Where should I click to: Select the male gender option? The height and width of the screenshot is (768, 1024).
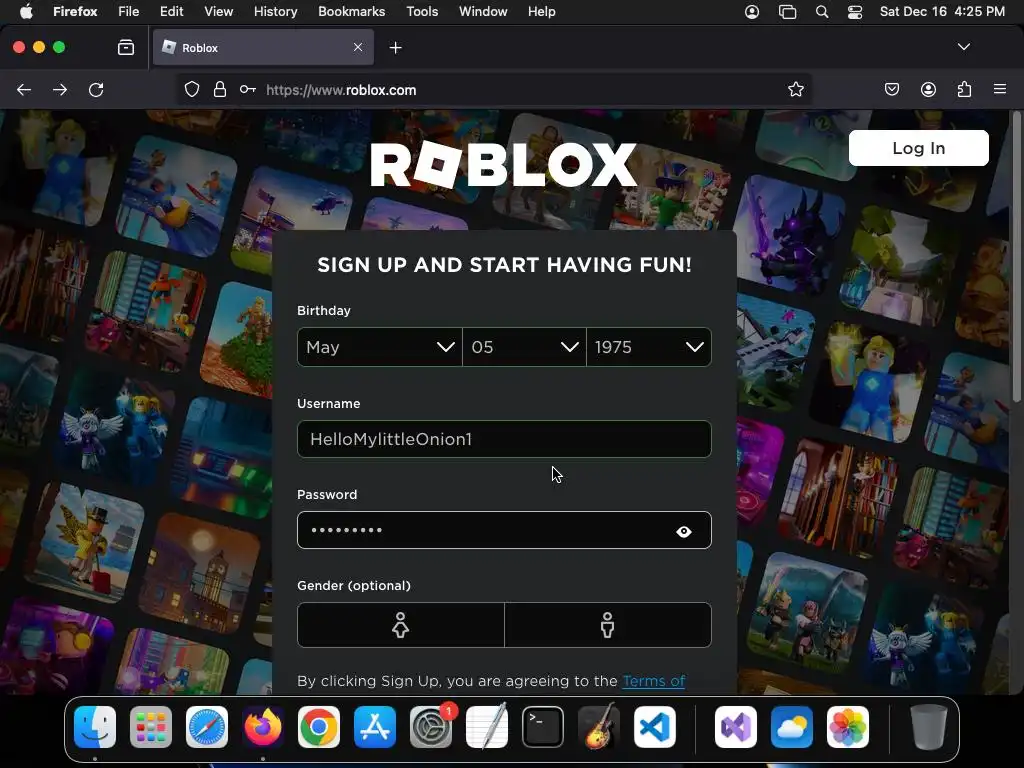[607, 625]
